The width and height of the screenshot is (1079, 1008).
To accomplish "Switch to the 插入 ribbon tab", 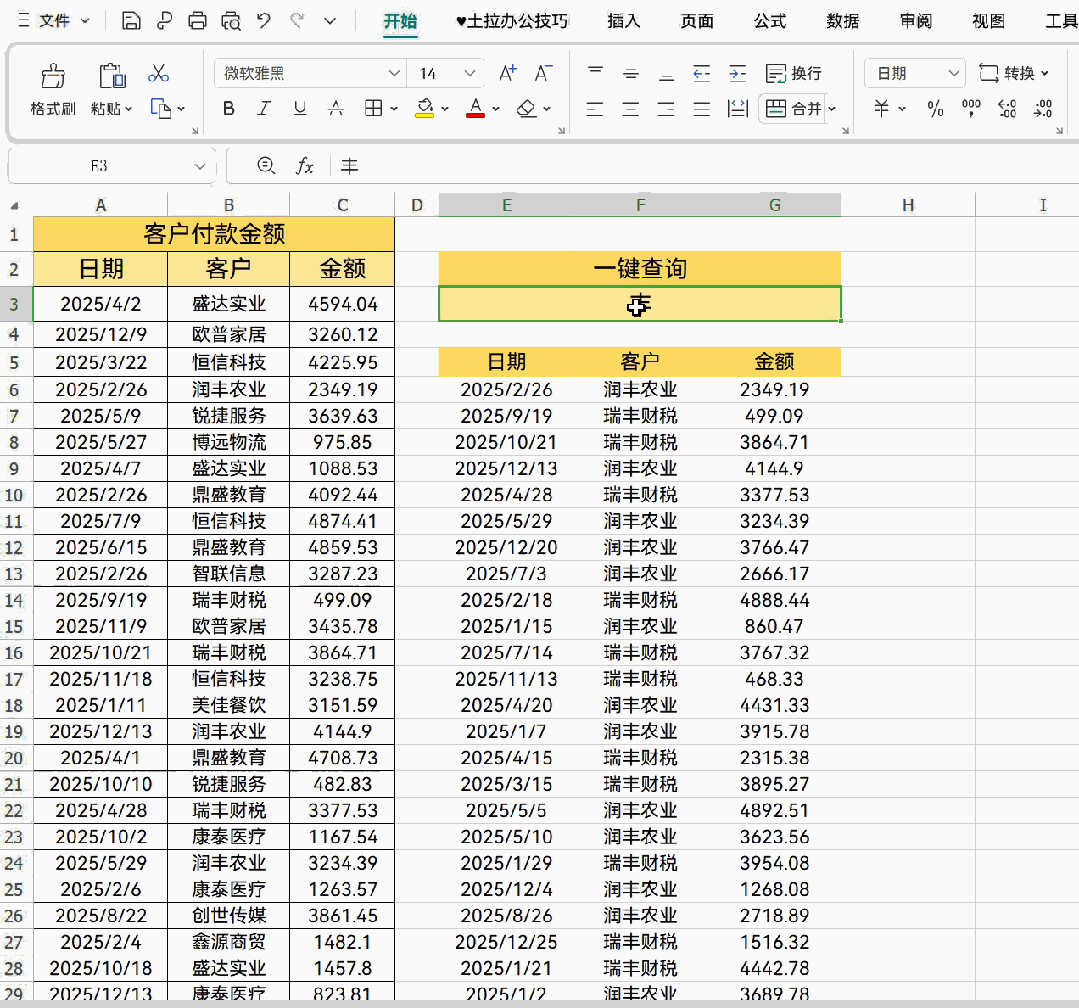I will click(x=623, y=21).
